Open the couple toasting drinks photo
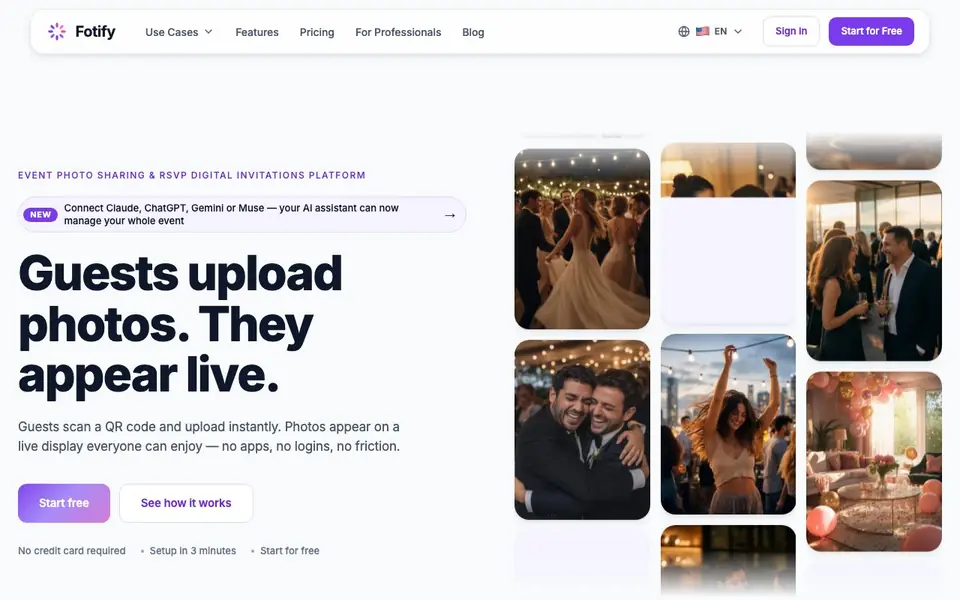 (x=874, y=271)
